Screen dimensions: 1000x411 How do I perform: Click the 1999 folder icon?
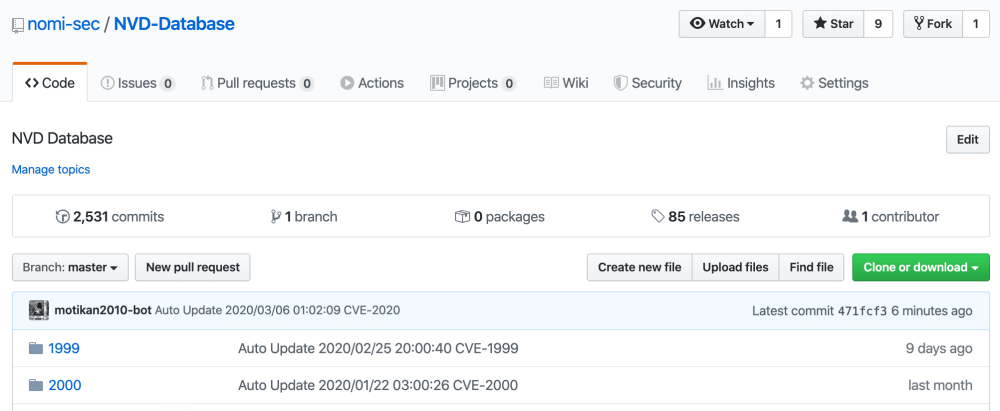[x=36, y=348]
